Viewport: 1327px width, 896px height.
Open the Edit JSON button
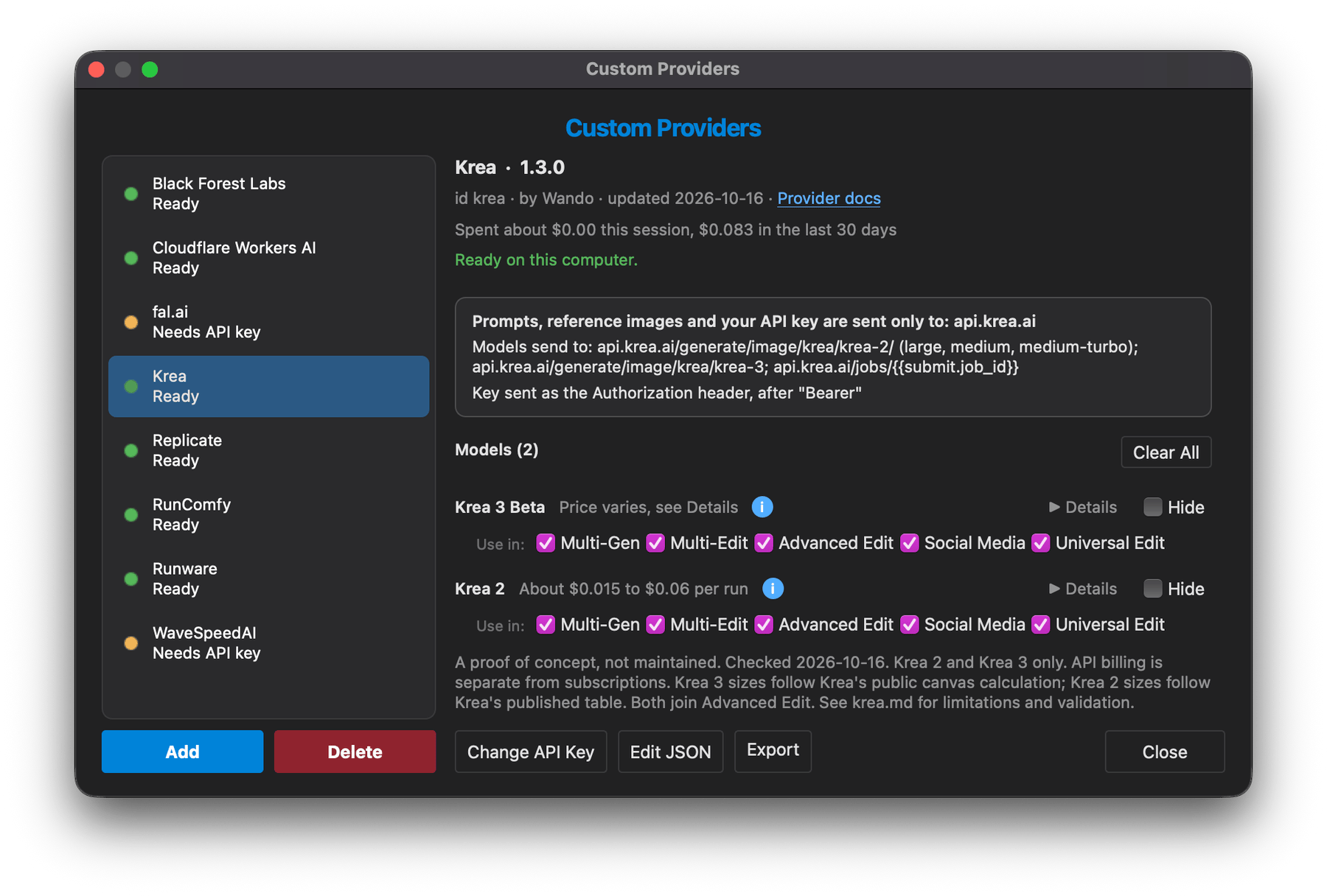670,752
